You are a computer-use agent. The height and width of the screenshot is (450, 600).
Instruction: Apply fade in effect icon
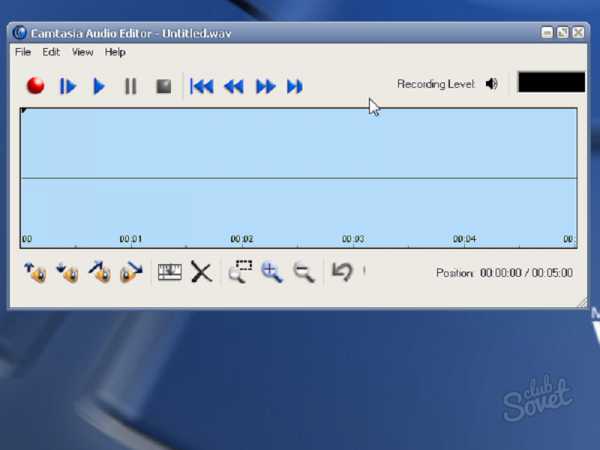100,272
